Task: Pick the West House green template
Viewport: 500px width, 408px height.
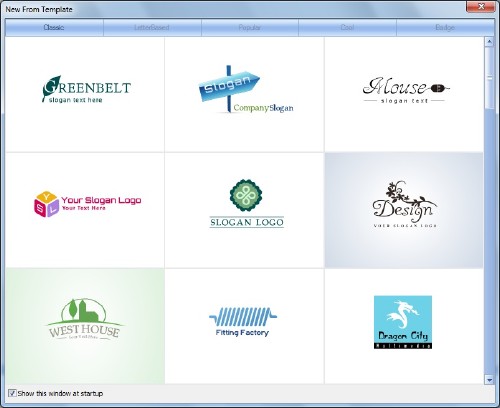Action: [x=85, y=326]
